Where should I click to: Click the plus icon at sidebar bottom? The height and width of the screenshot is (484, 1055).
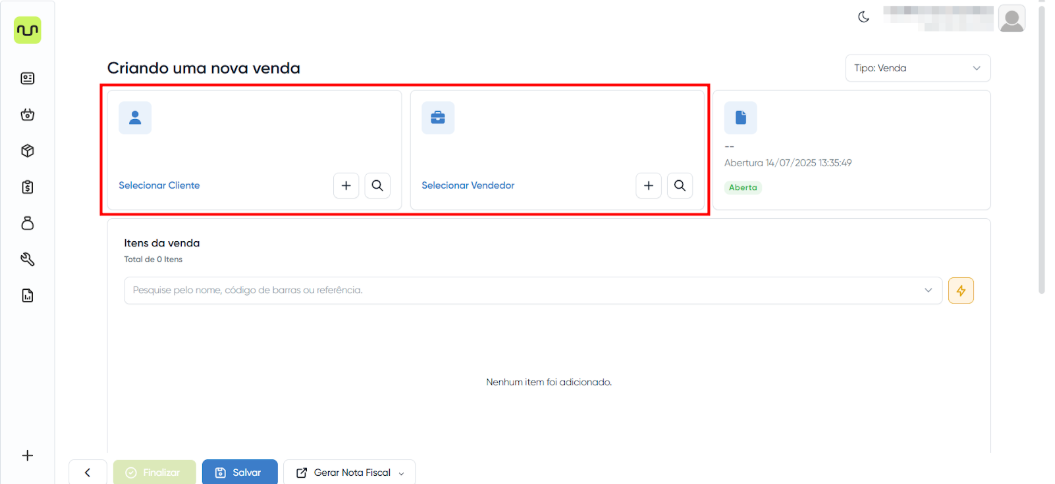click(28, 455)
